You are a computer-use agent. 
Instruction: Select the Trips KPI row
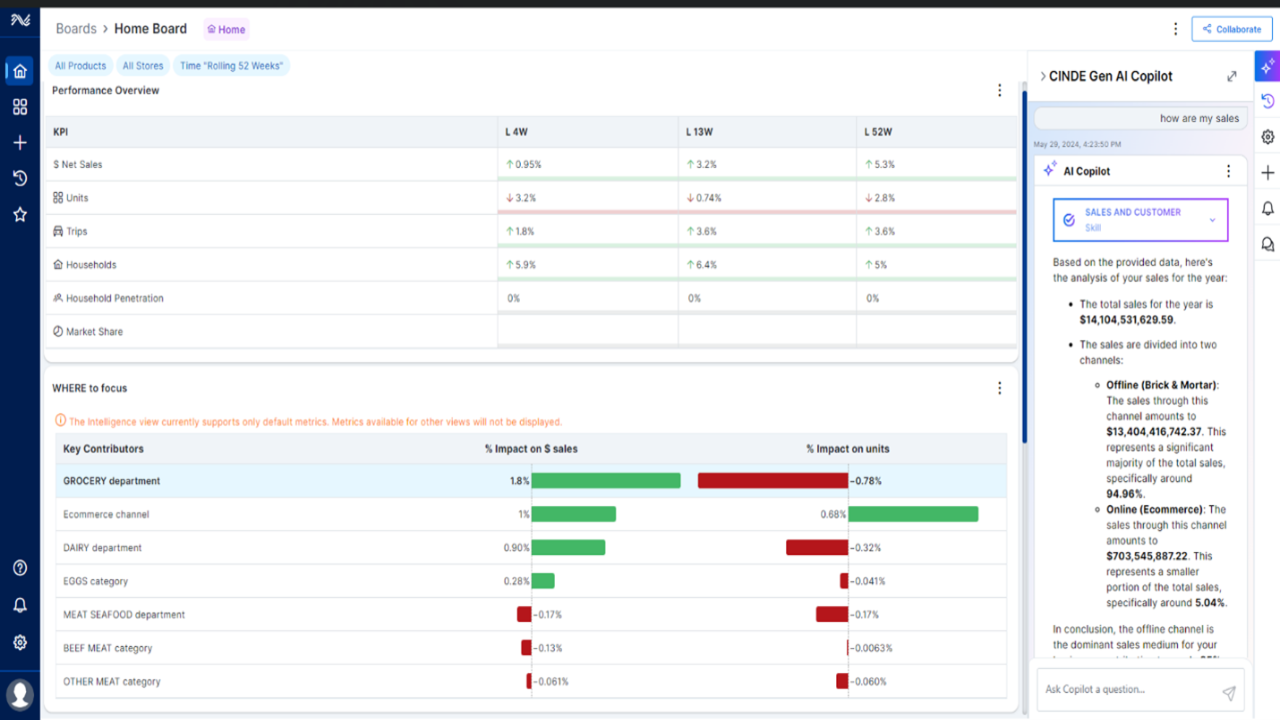click(x=531, y=231)
